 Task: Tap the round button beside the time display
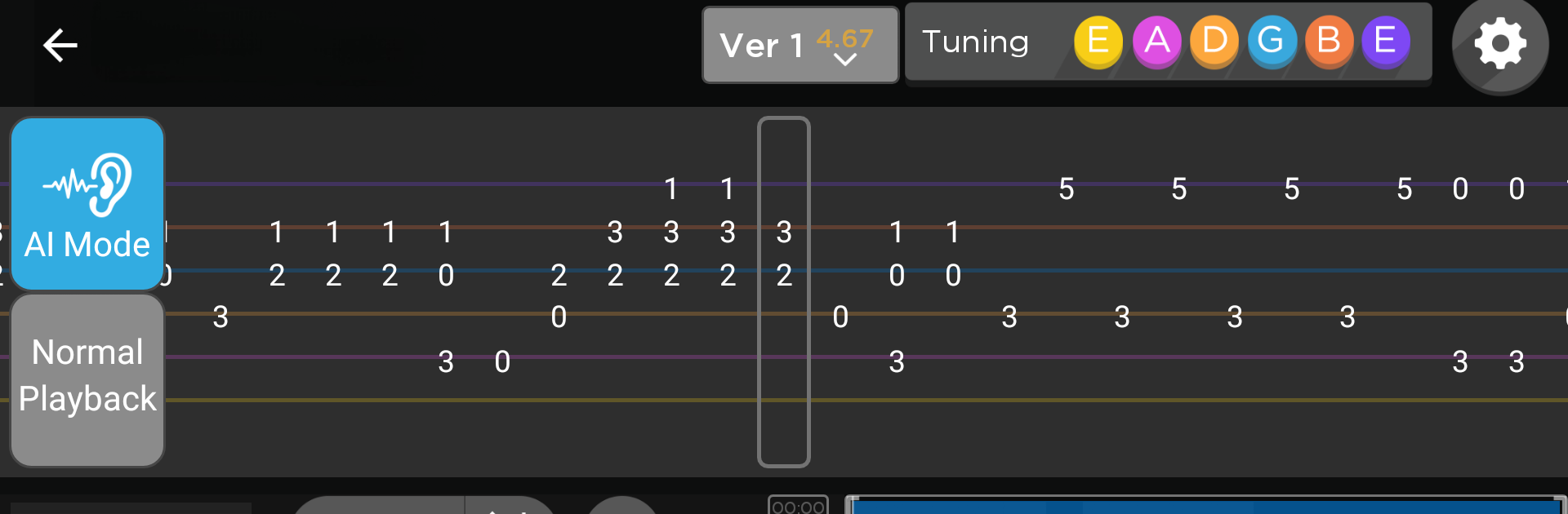point(622,506)
